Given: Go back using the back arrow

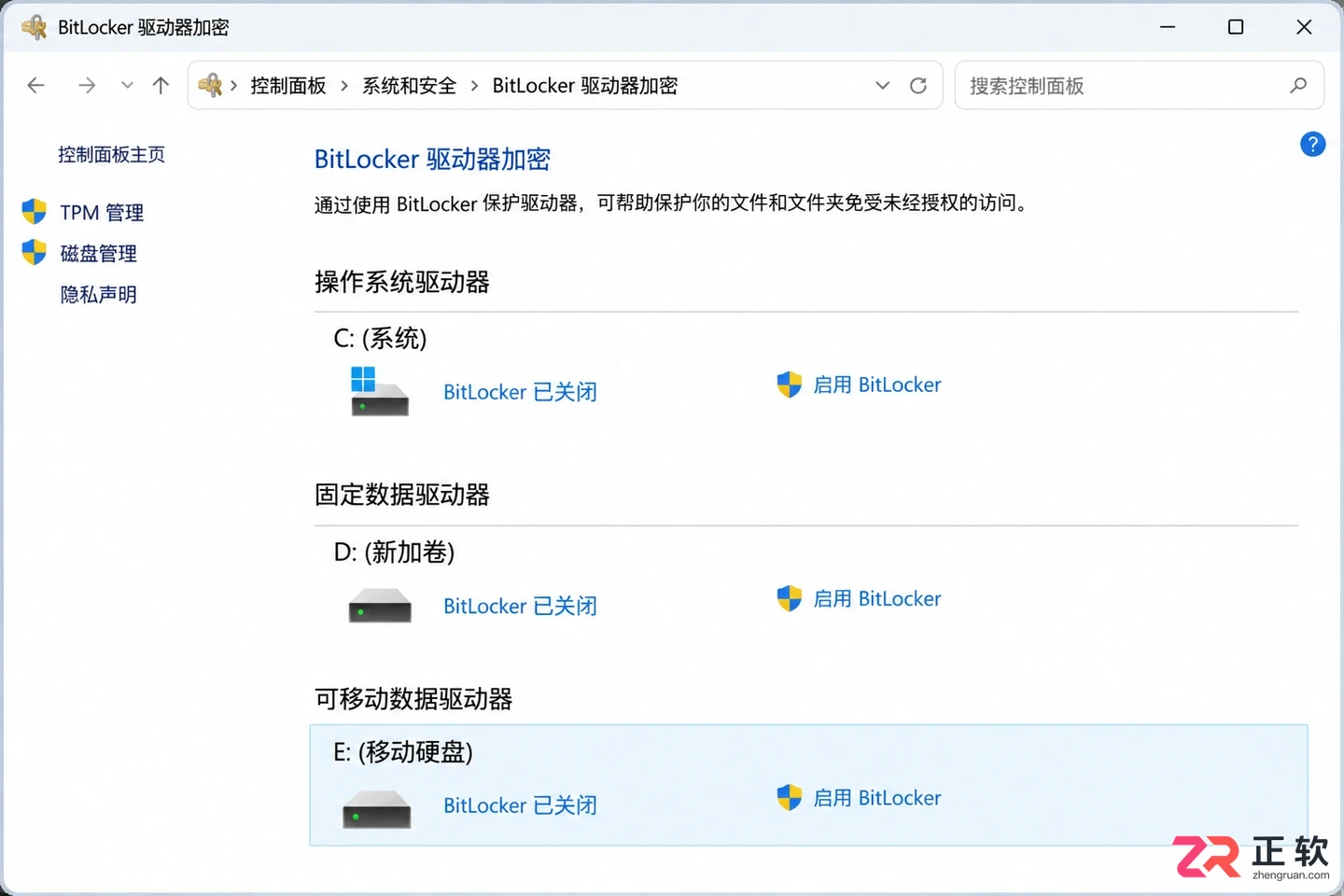Looking at the screenshot, I should (35, 86).
